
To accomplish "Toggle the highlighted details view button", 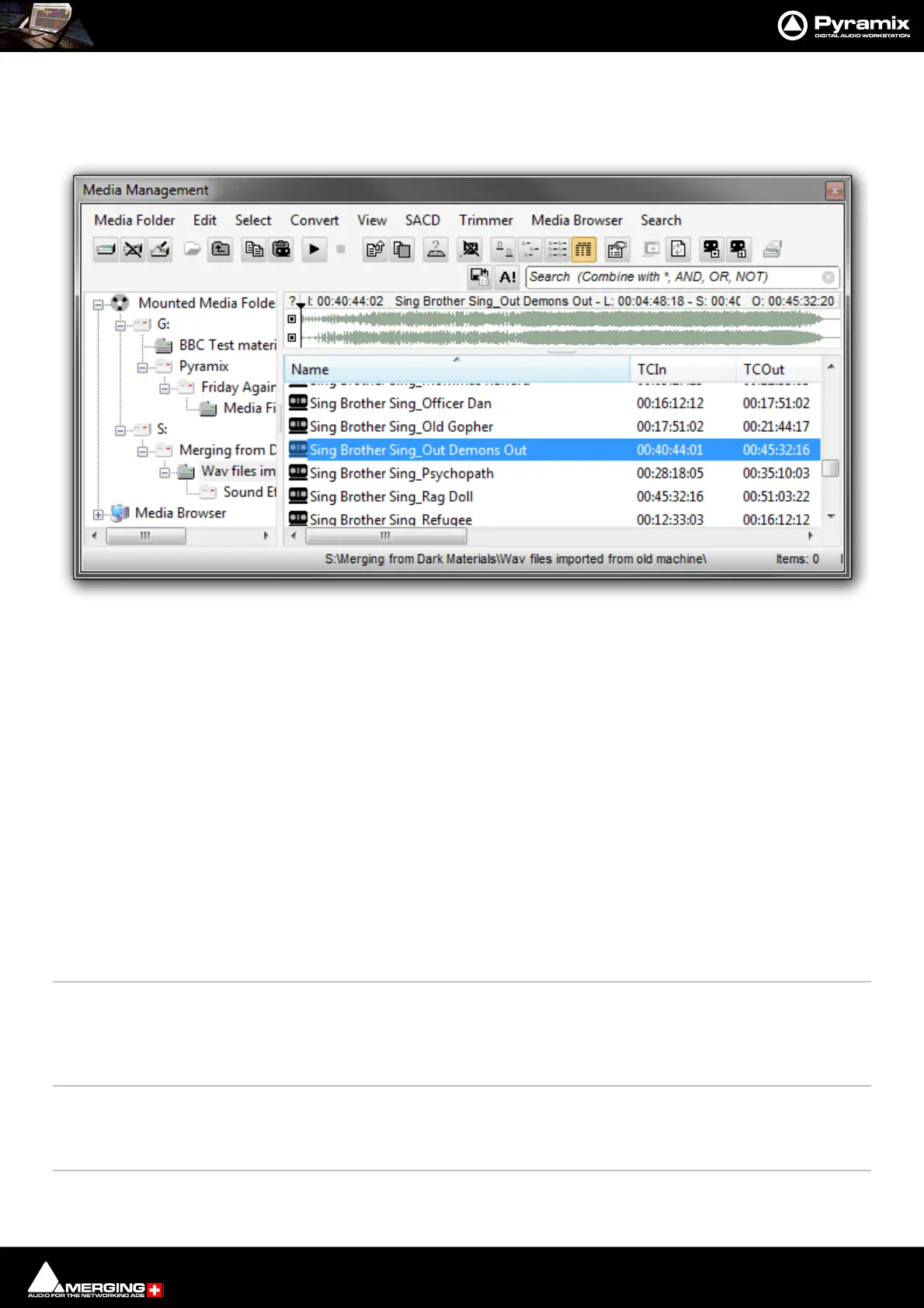I will (584, 249).
